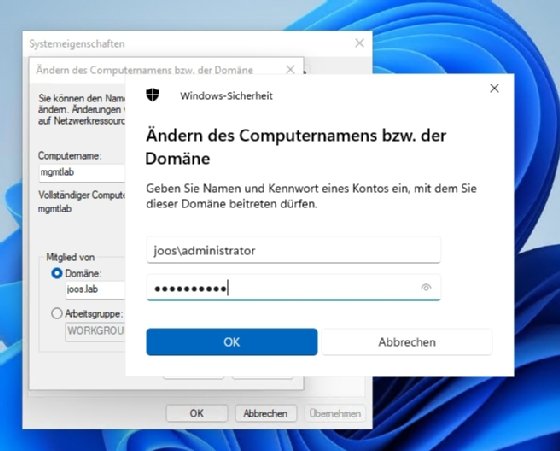Click the WORKGROUP Arbeitsgruppe field
Viewport: 560px width, 451px height.
[95, 331]
